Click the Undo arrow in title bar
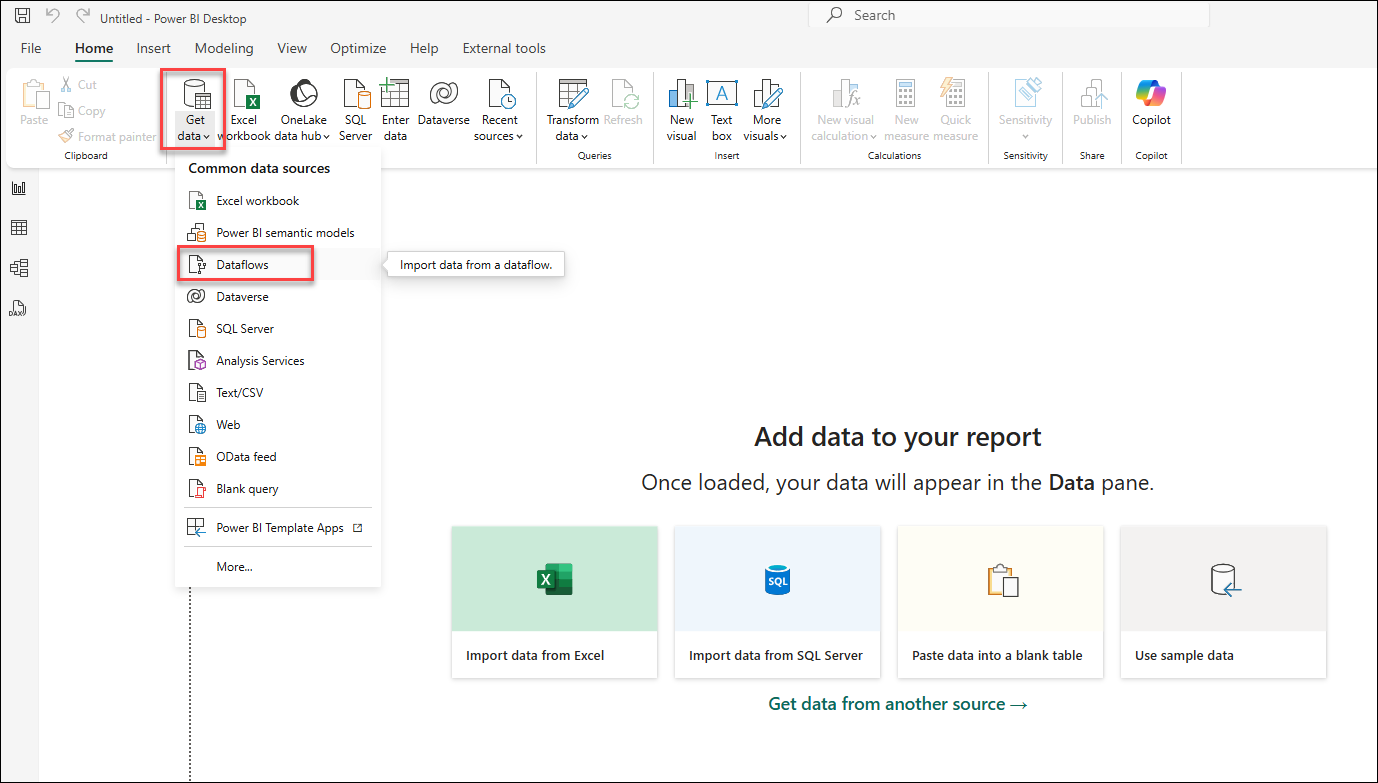1378x783 pixels. click(x=53, y=16)
